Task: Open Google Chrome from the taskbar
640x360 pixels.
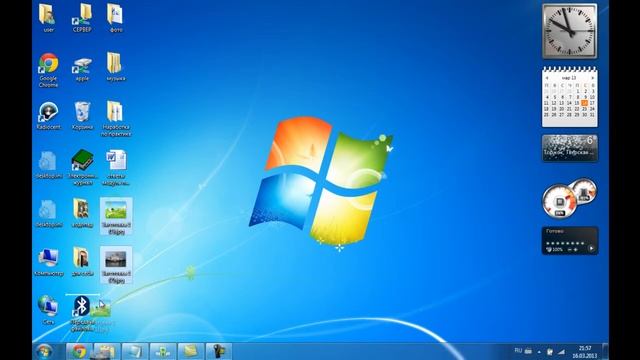Action: 79,351
